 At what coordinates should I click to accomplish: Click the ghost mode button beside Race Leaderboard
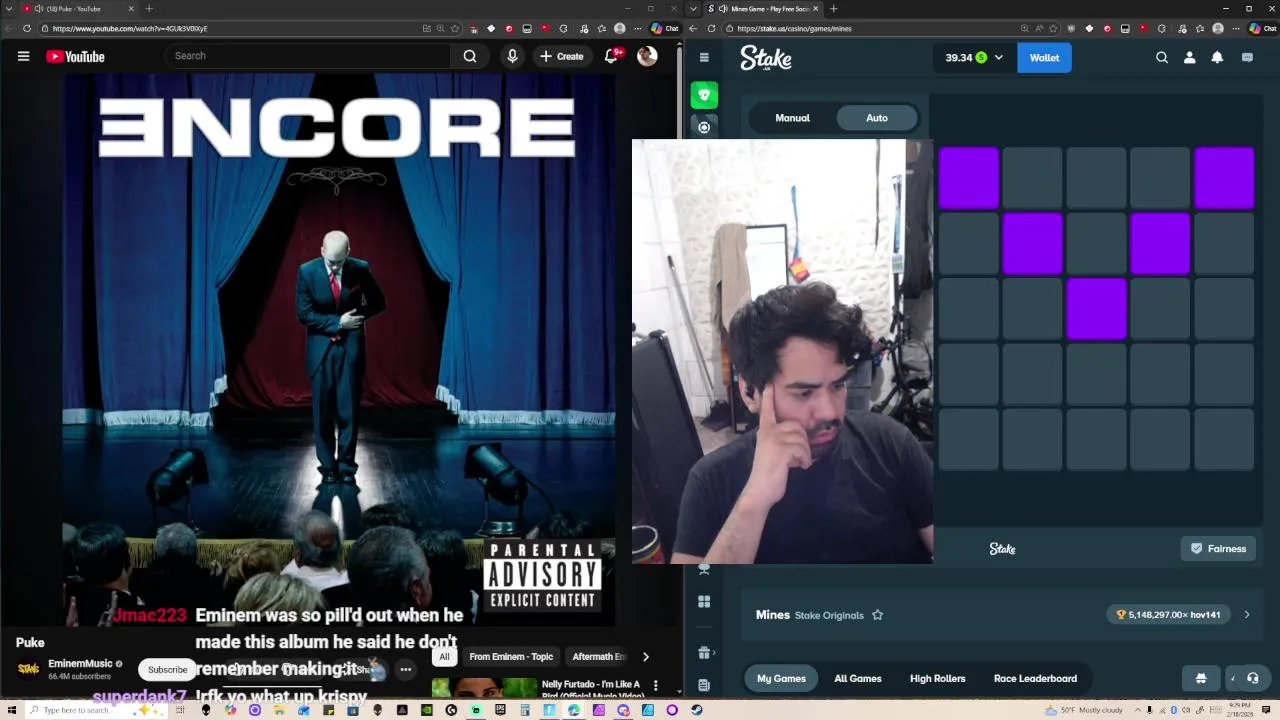tap(1201, 678)
